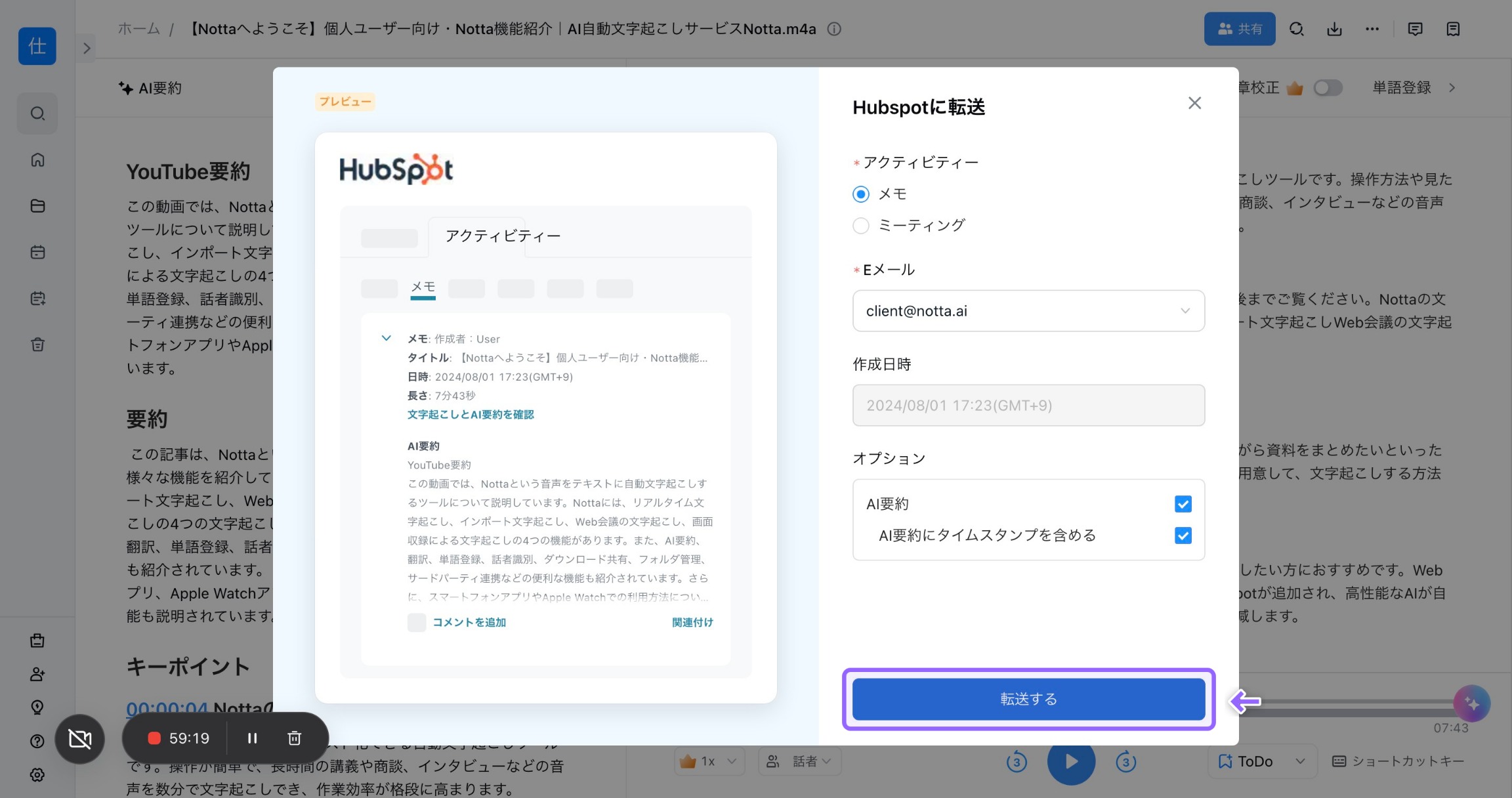Click the invite member icon in sidebar

(37, 674)
